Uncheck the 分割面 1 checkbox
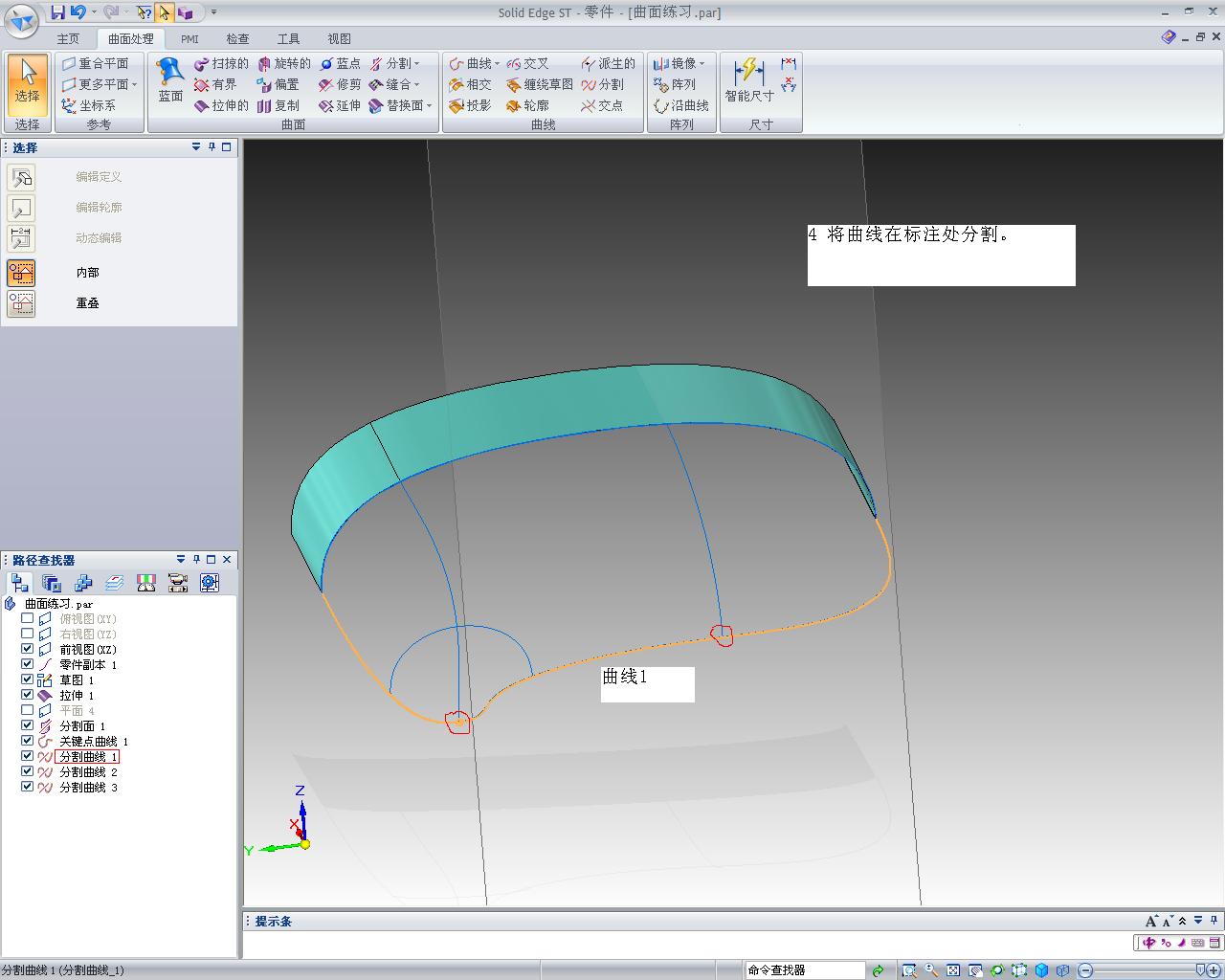Screen dimensions: 1225x980 click(x=27, y=725)
